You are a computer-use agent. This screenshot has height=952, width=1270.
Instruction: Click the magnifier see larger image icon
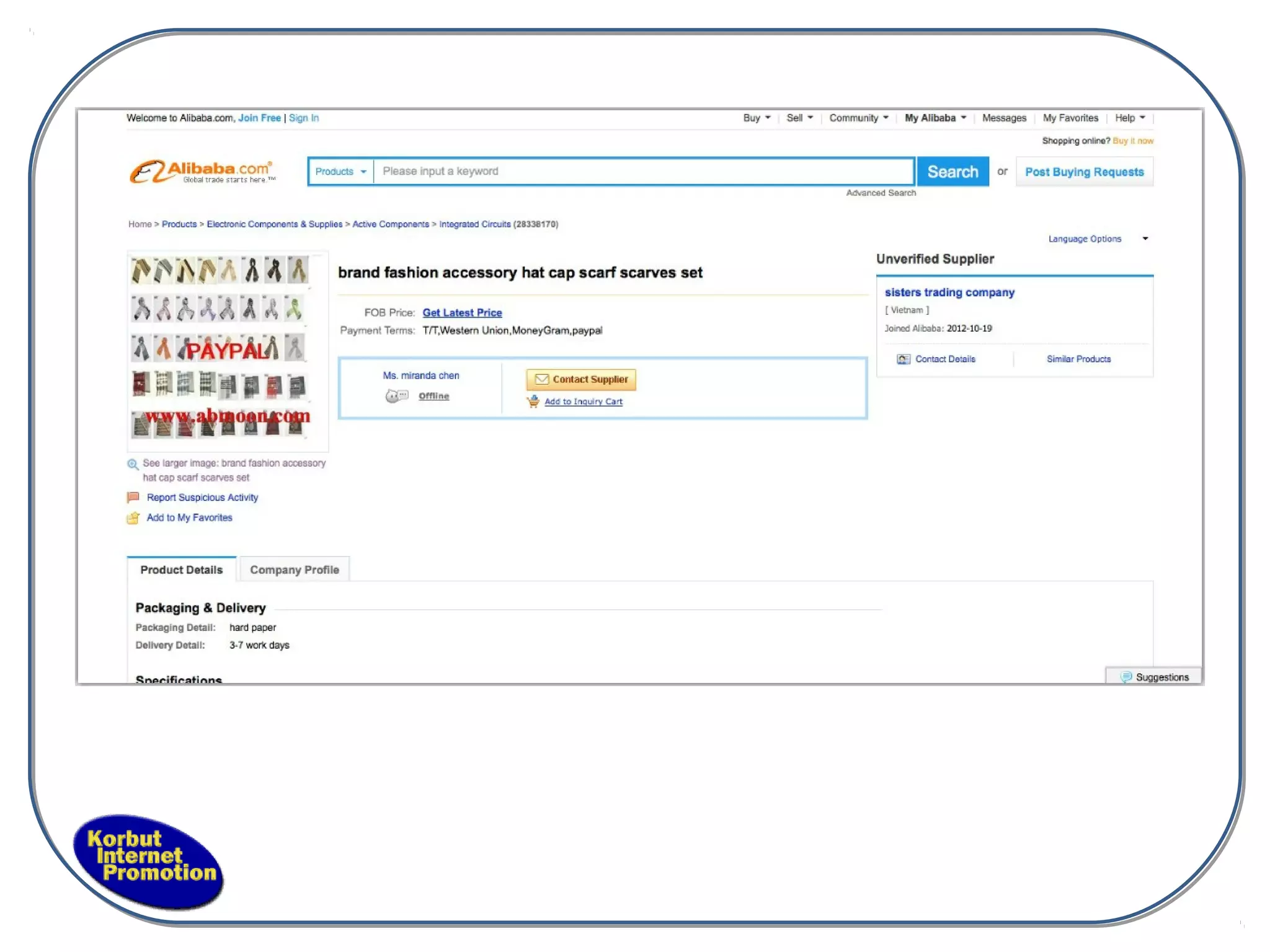[133, 464]
